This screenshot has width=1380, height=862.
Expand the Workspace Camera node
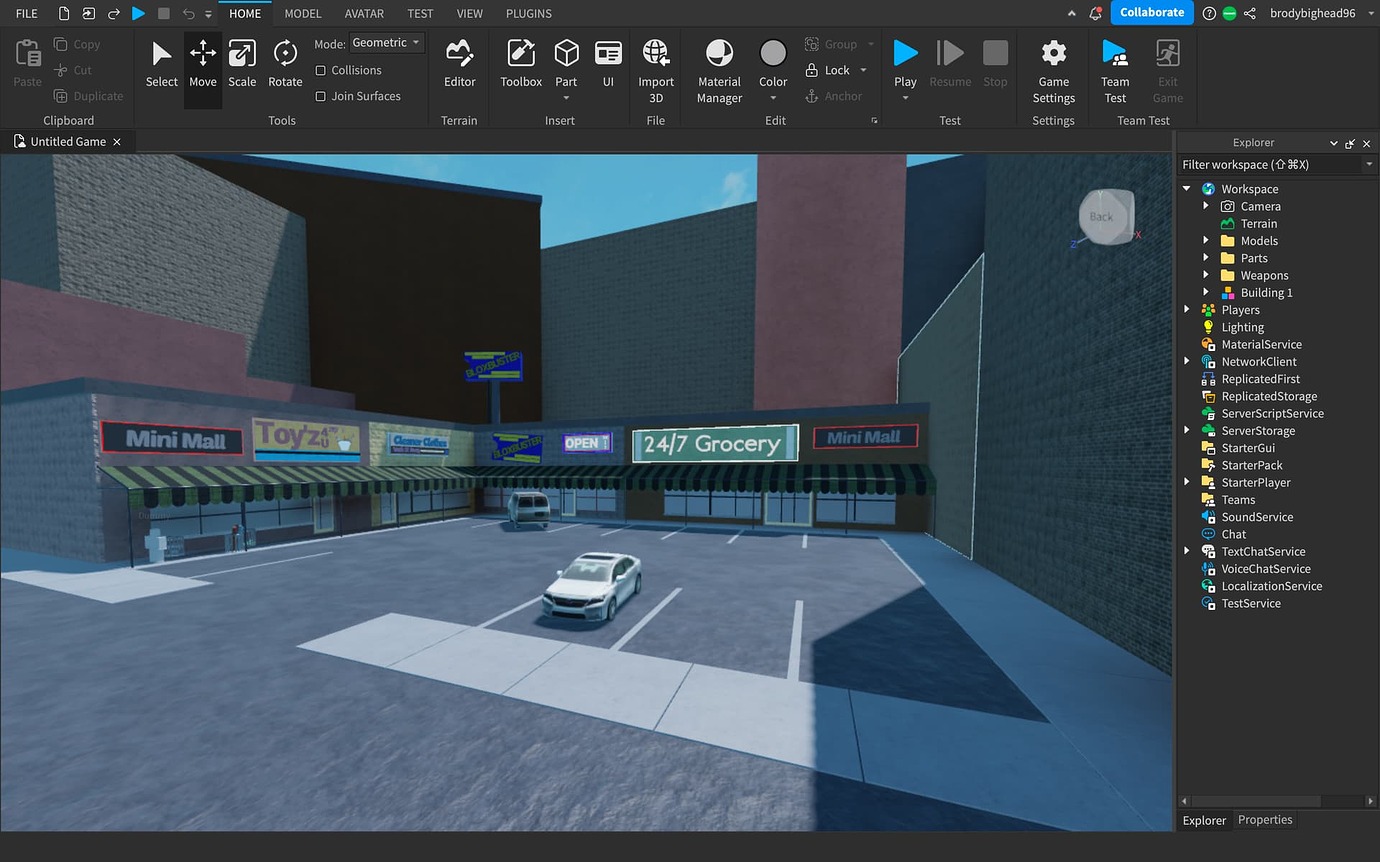pos(1207,206)
